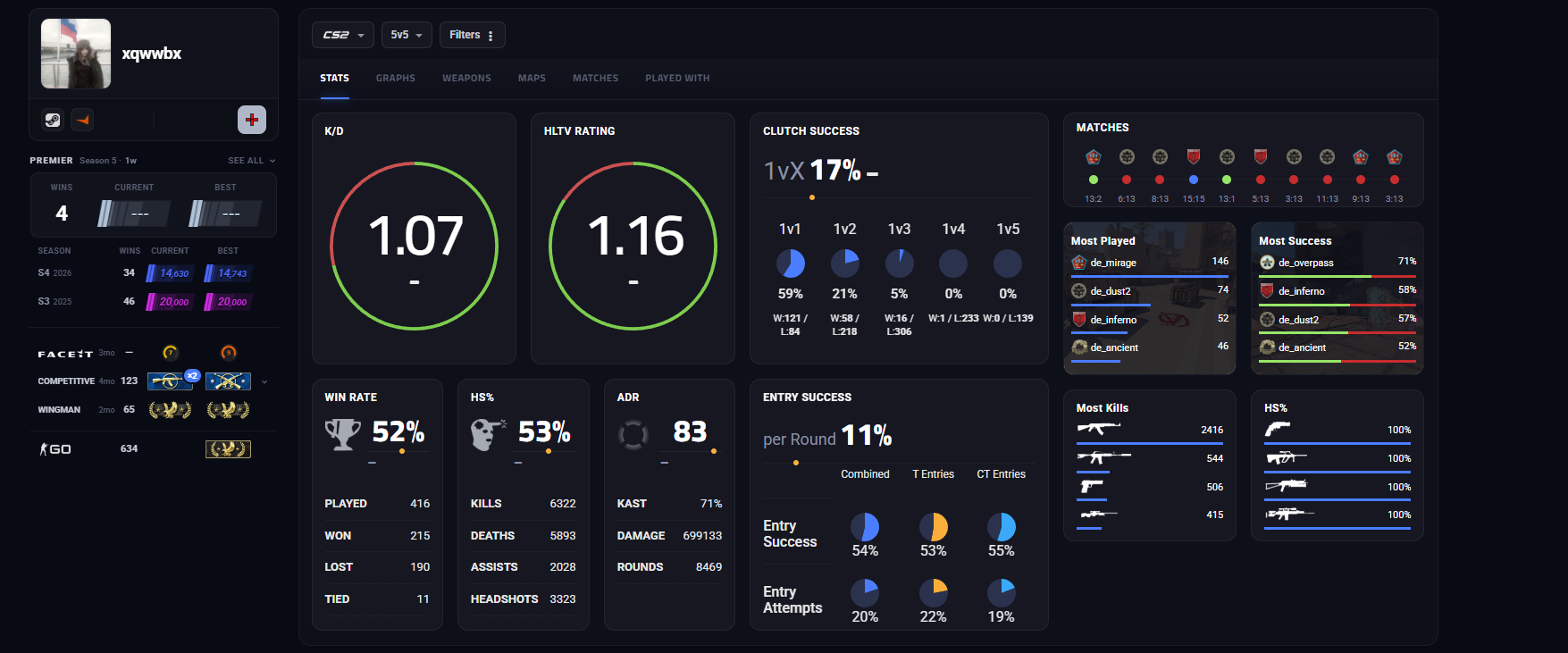Open the WEAPONS tab
1568x653 pixels.
[x=466, y=79]
